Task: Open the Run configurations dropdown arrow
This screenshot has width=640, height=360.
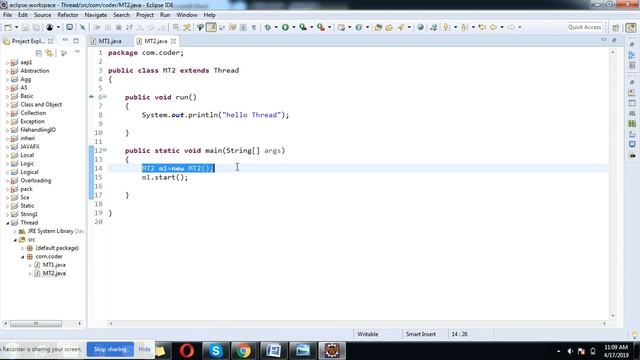Action: pos(293,27)
